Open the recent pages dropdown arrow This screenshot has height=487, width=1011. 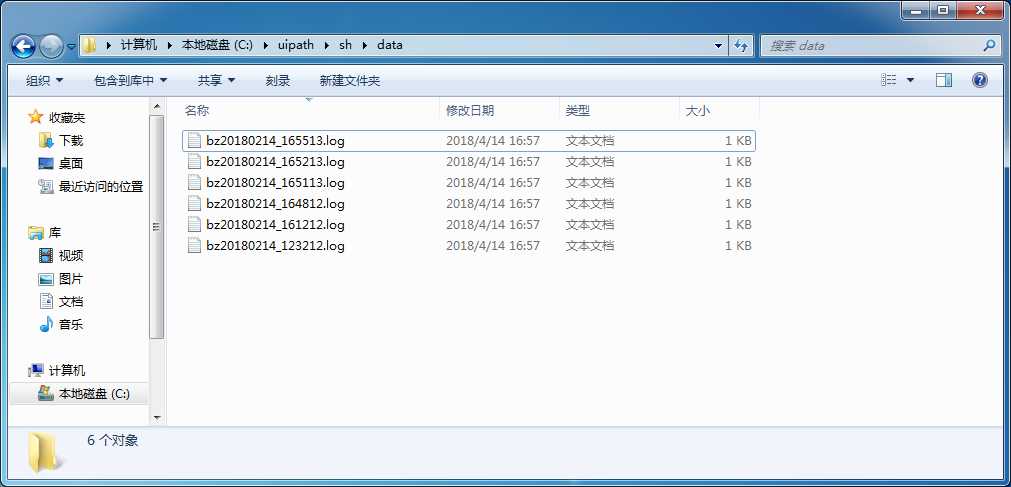click(71, 46)
